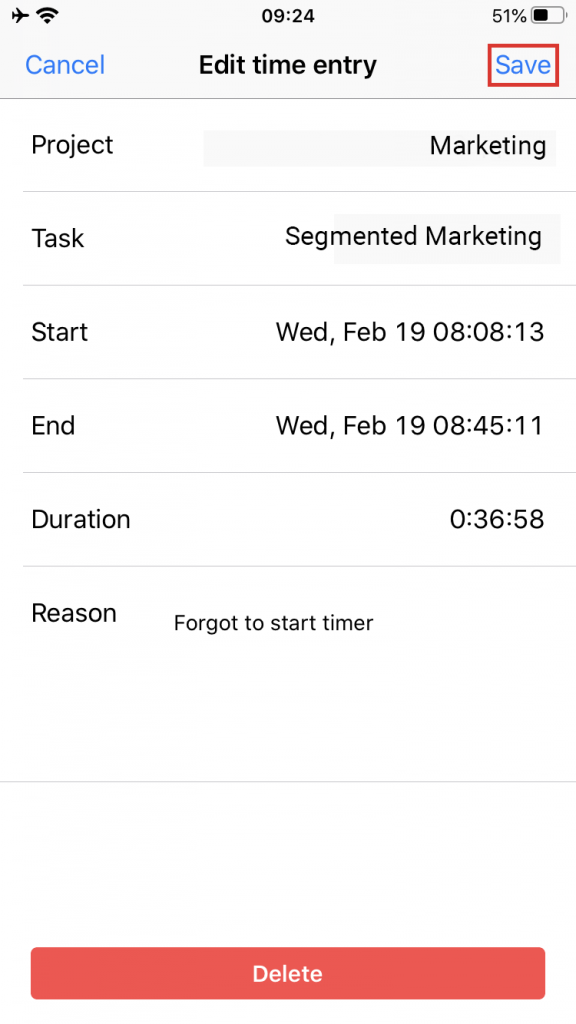Tap the Wi-Fi status icon
The height and width of the screenshot is (1024, 576).
point(46,16)
